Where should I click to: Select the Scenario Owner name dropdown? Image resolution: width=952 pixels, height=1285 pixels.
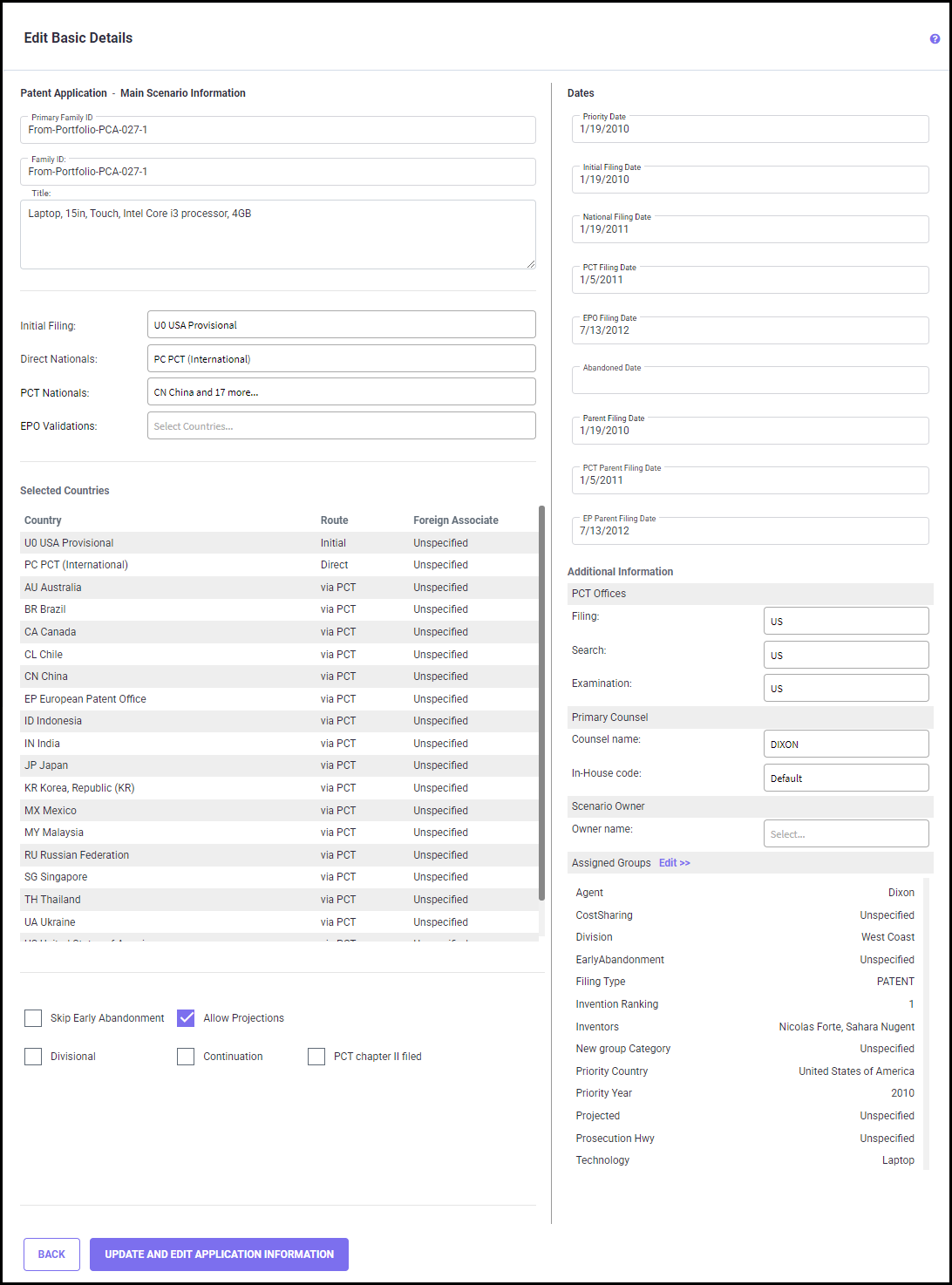click(846, 834)
